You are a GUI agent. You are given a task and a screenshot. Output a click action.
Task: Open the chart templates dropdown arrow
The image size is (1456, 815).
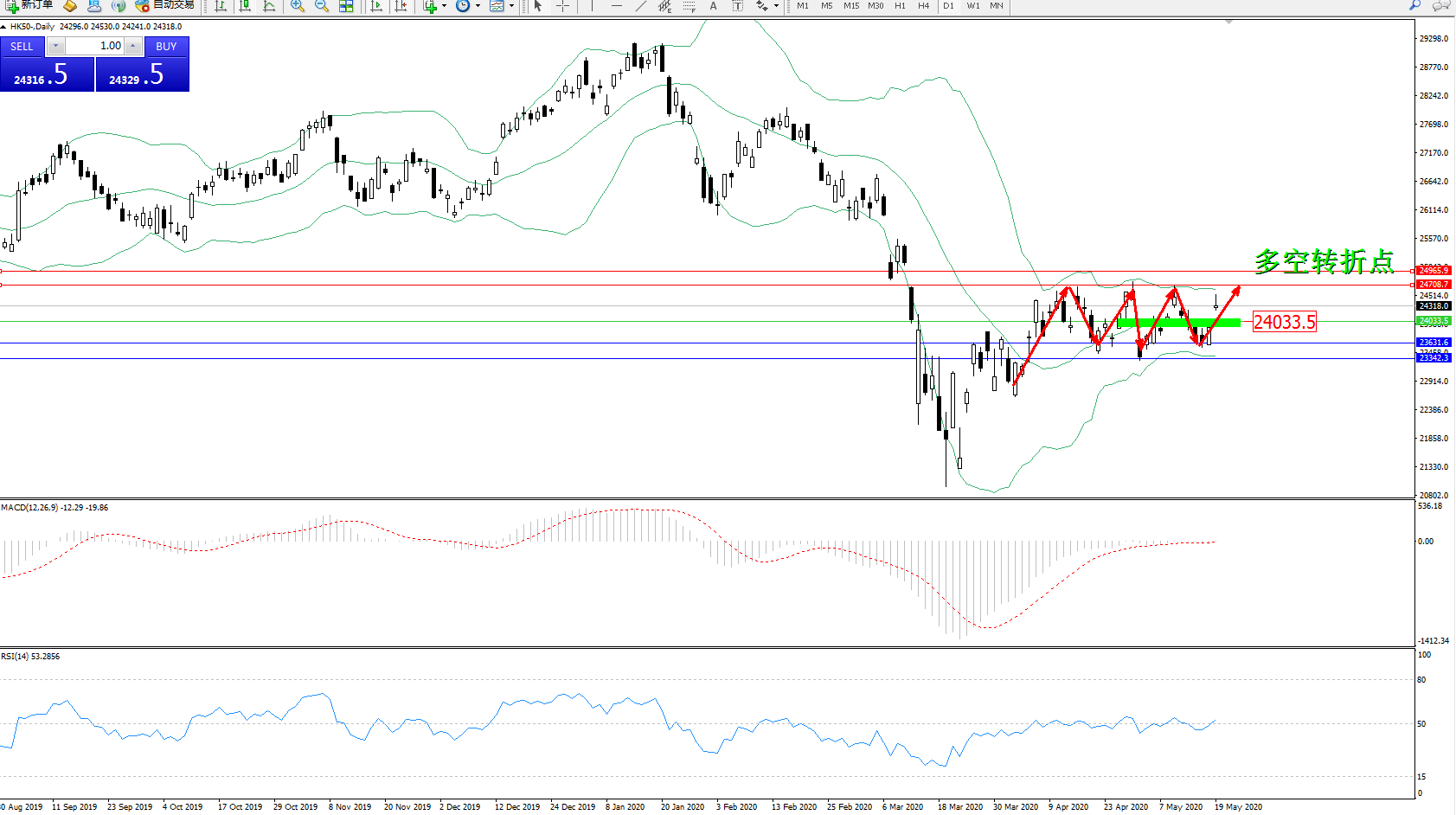[x=511, y=6]
